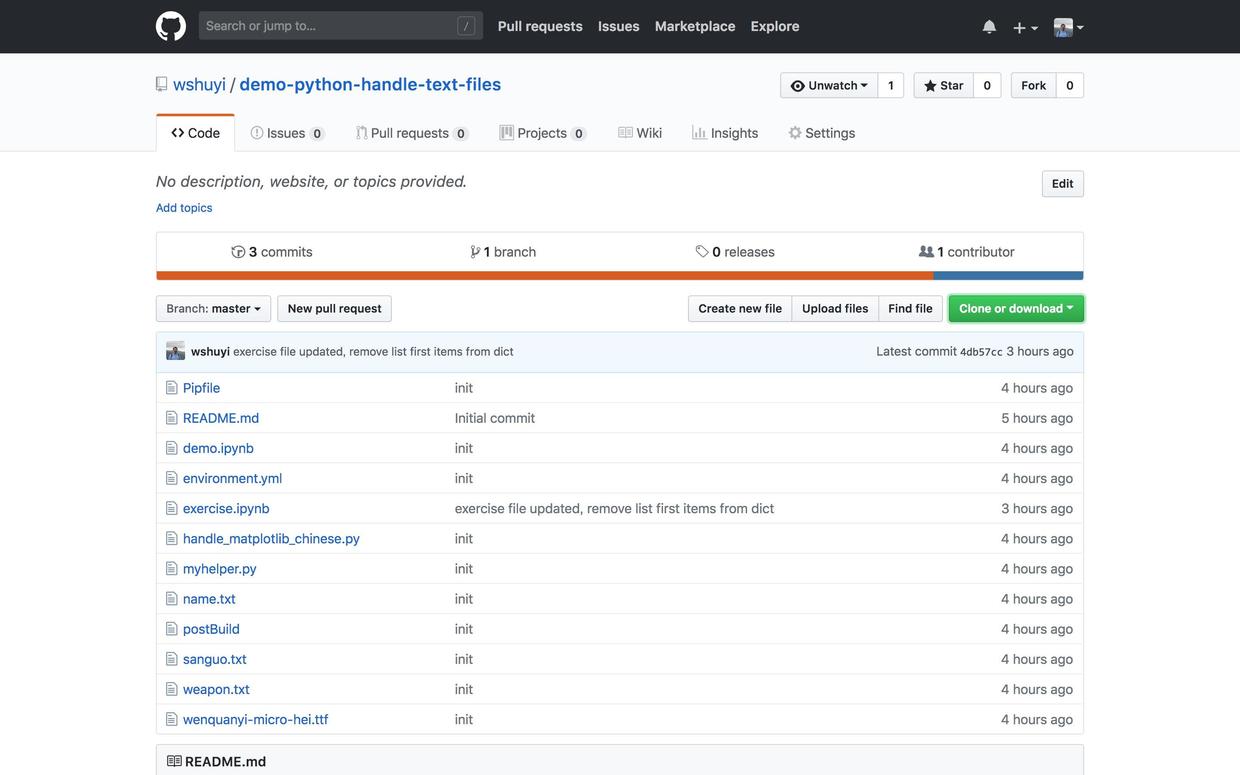Focus the Search or jump to field
Screen dimensions: 1240x775
tap(330, 26)
